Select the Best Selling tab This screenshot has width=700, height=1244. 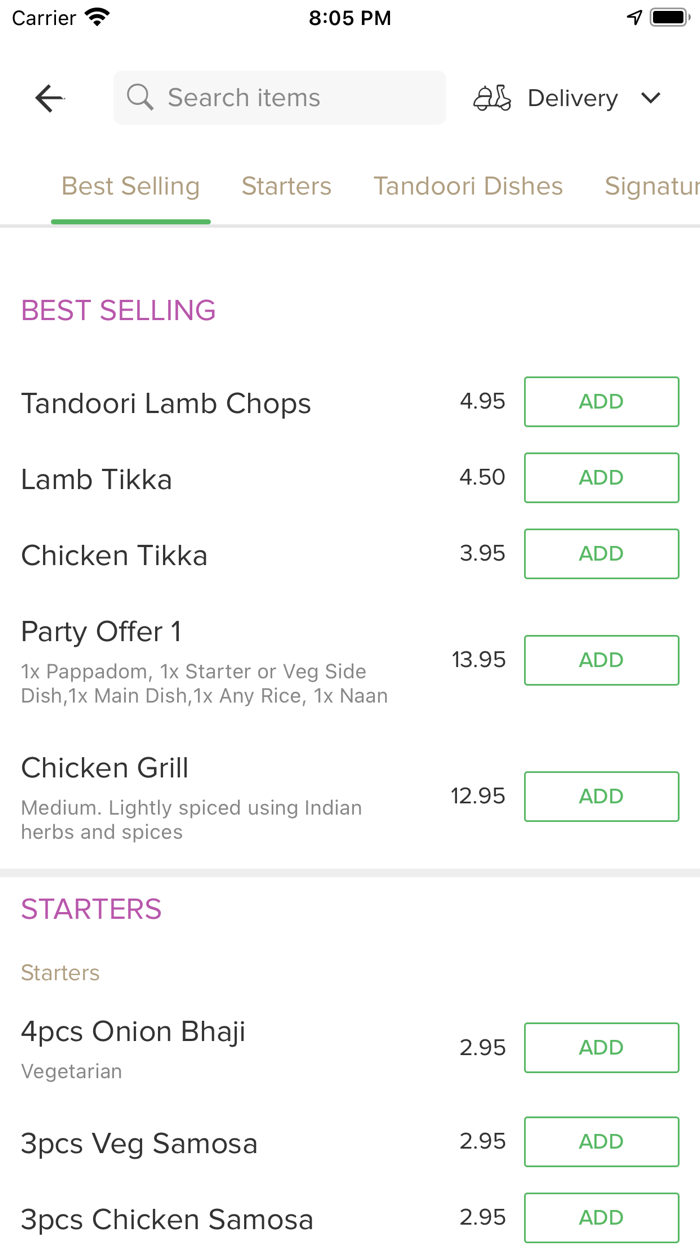[131, 186]
